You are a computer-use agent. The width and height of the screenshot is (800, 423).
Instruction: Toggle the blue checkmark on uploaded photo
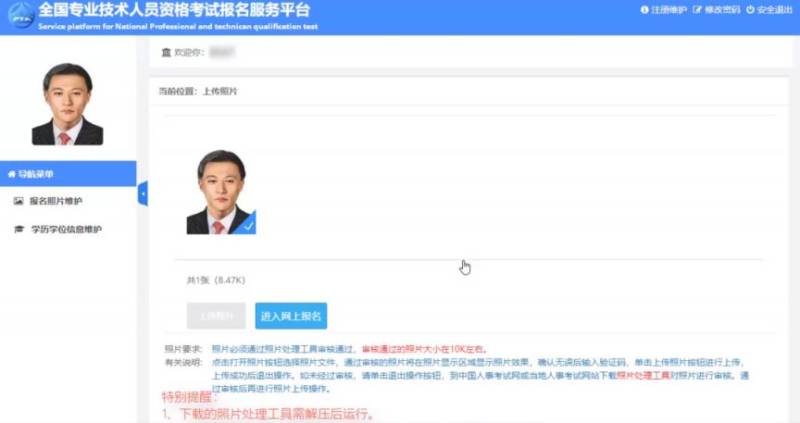pos(247,224)
